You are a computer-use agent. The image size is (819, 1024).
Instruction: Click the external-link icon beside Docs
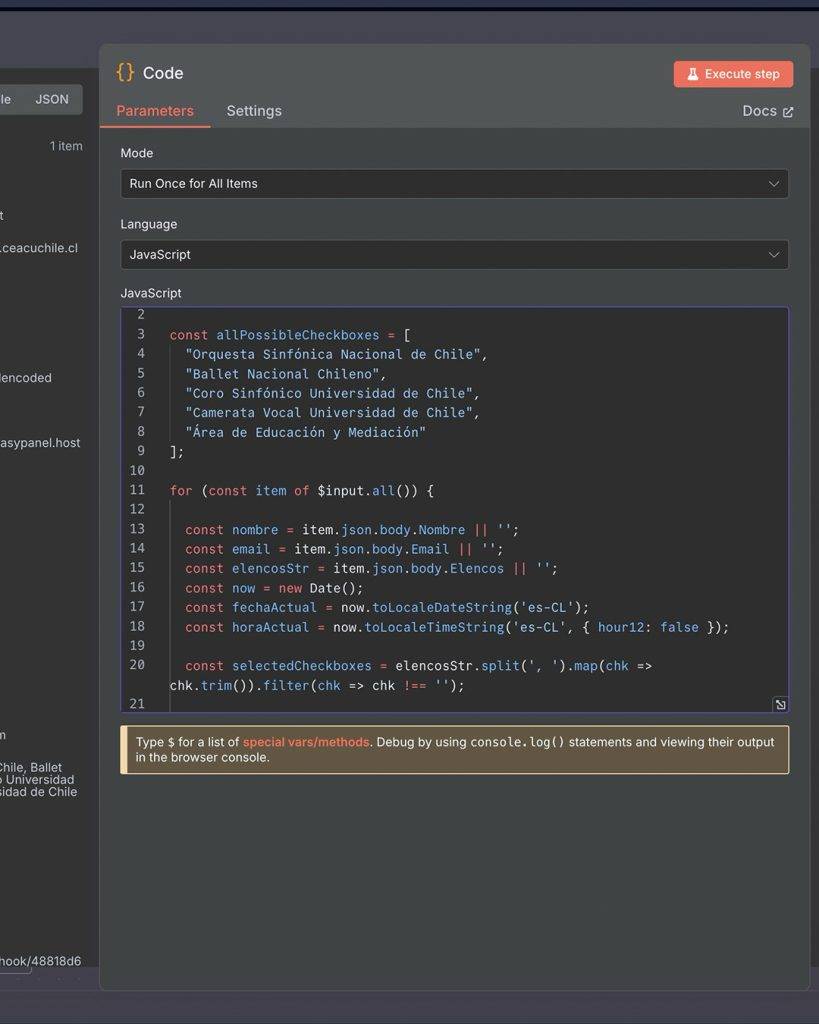[x=788, y=112]
